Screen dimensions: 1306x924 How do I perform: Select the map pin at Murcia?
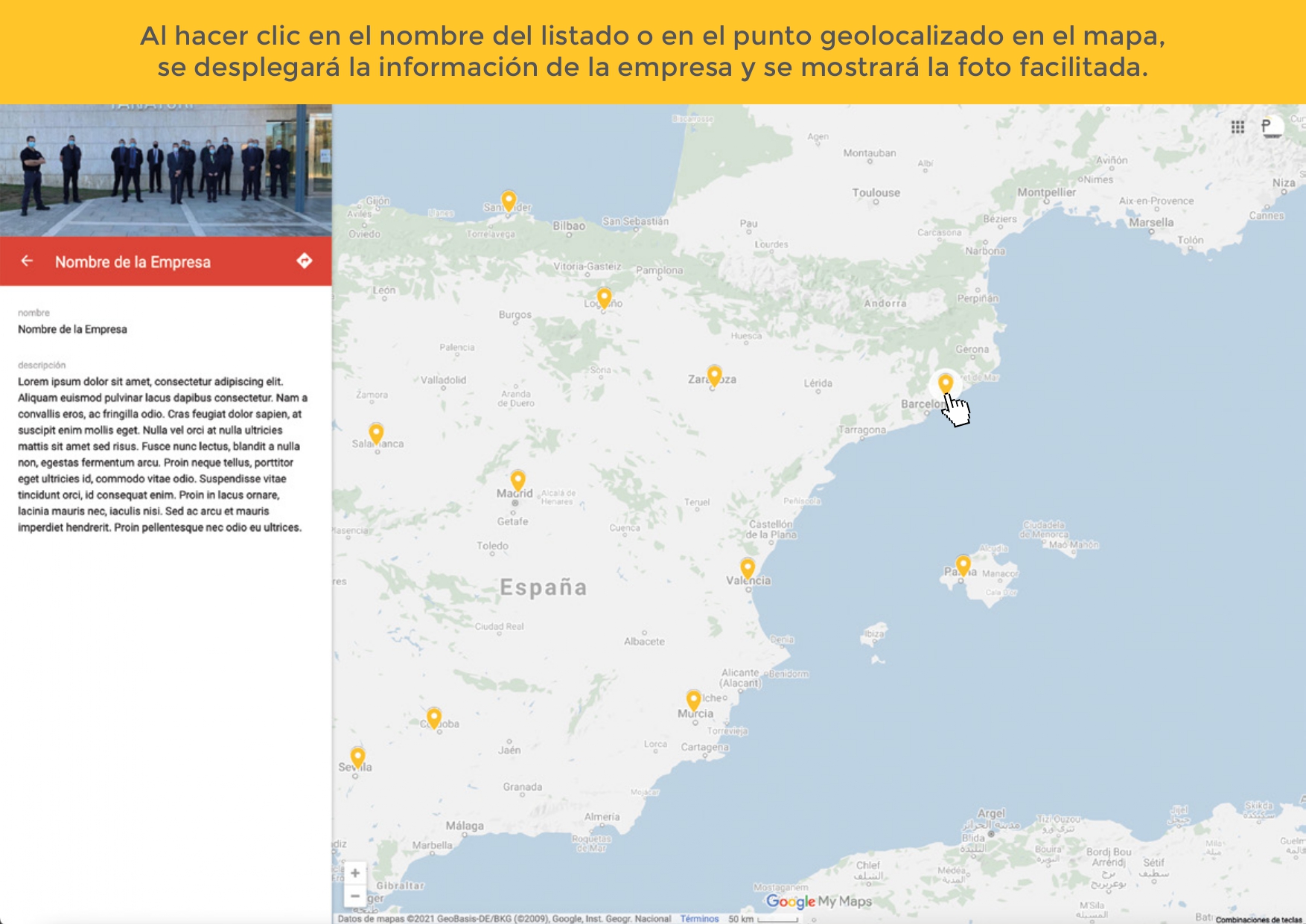coord(694,699)
